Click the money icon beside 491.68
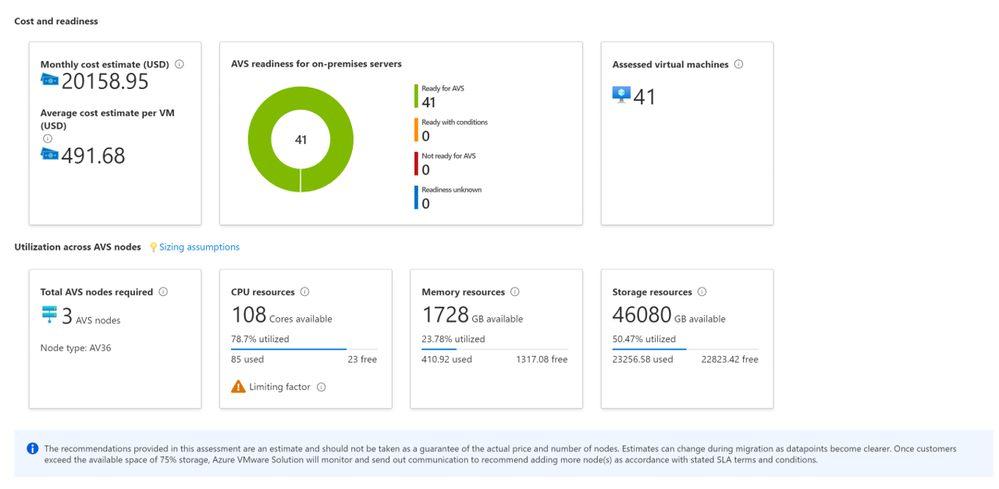Image resolution: width=999 pixels, height=489 pixels. [50, 154]
